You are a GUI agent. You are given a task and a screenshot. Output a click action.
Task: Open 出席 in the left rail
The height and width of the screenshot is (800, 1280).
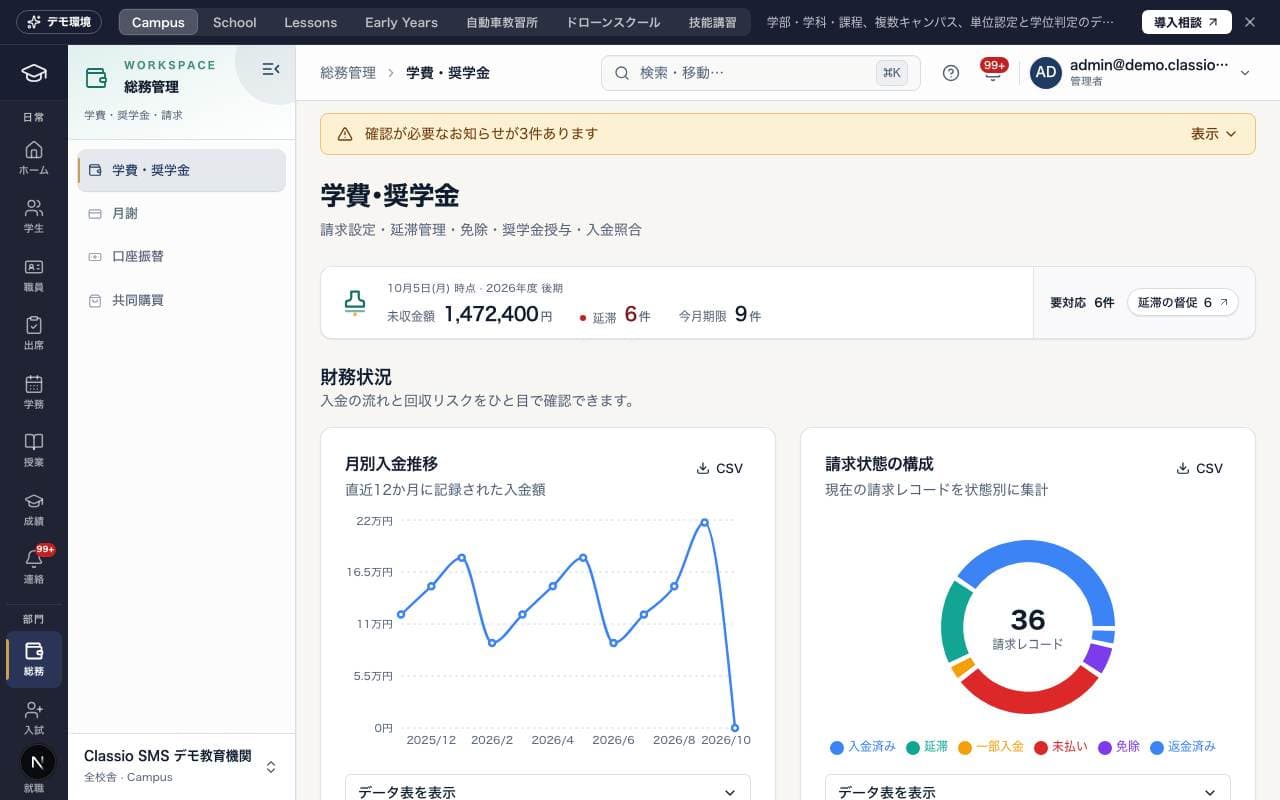coord(34,333)
